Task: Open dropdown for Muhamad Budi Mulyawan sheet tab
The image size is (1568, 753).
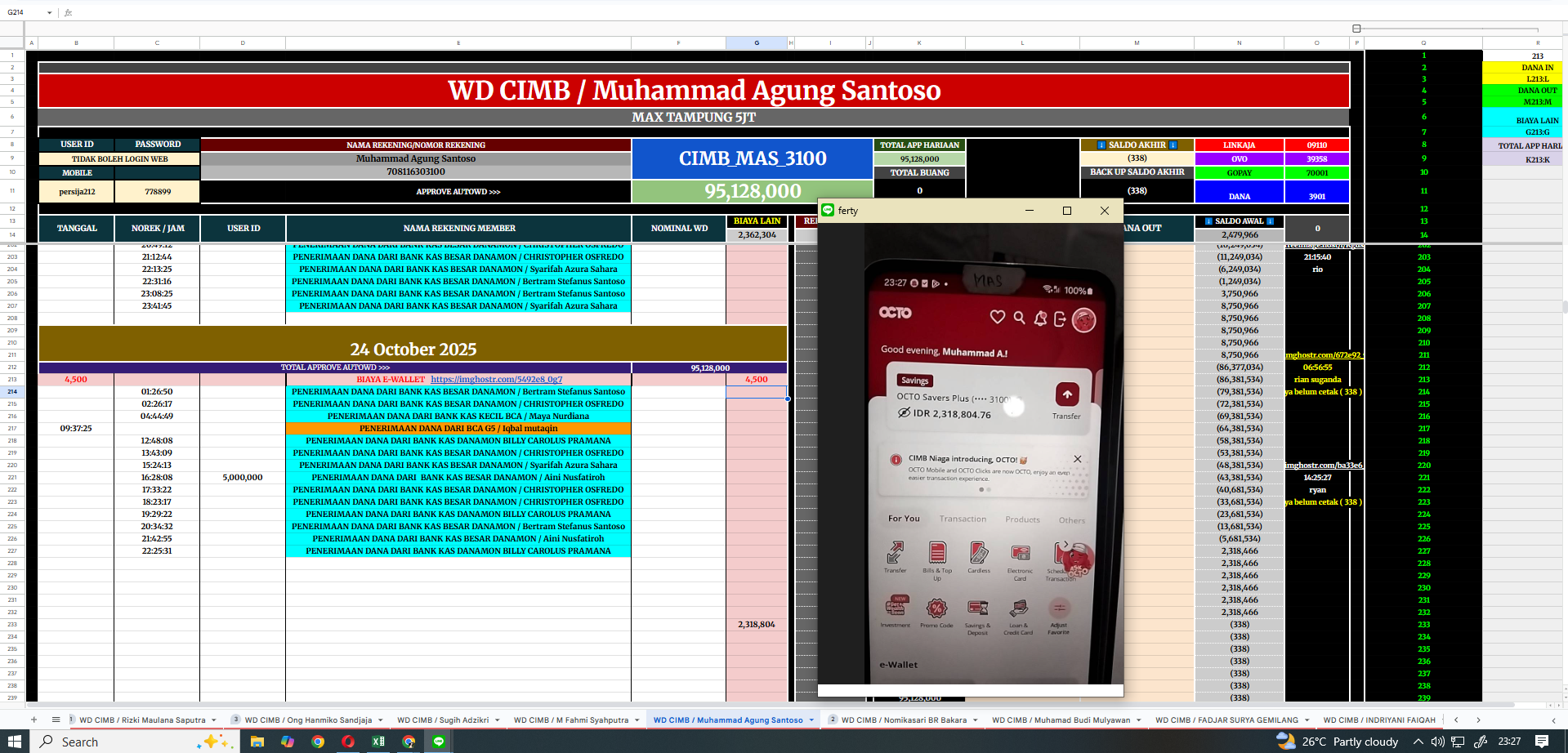Action: pyautogui.click(x=1139, y=720)
